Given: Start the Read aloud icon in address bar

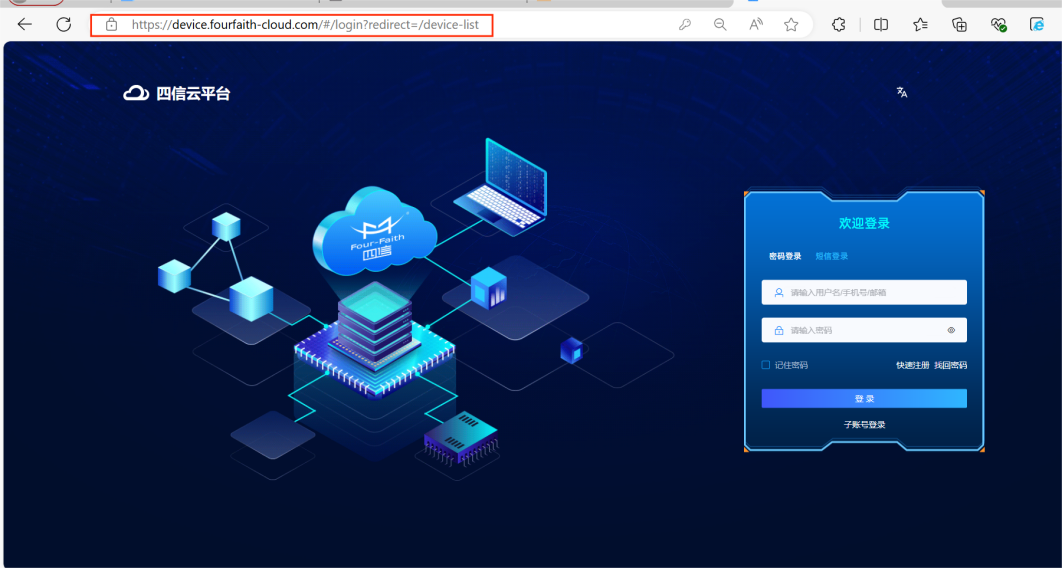Looking at the screenshot, I should pos(756,25).
